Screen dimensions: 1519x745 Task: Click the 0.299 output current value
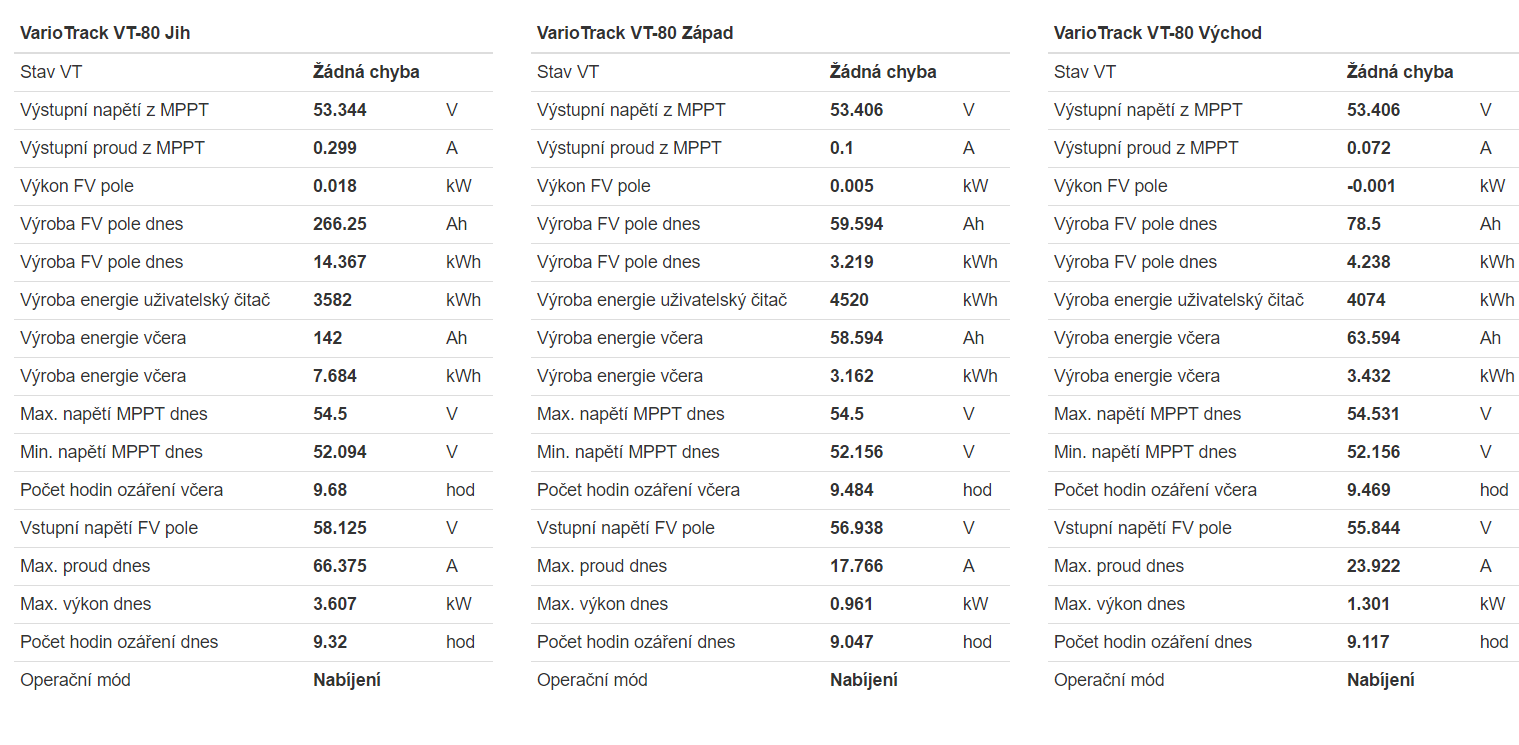335,148
